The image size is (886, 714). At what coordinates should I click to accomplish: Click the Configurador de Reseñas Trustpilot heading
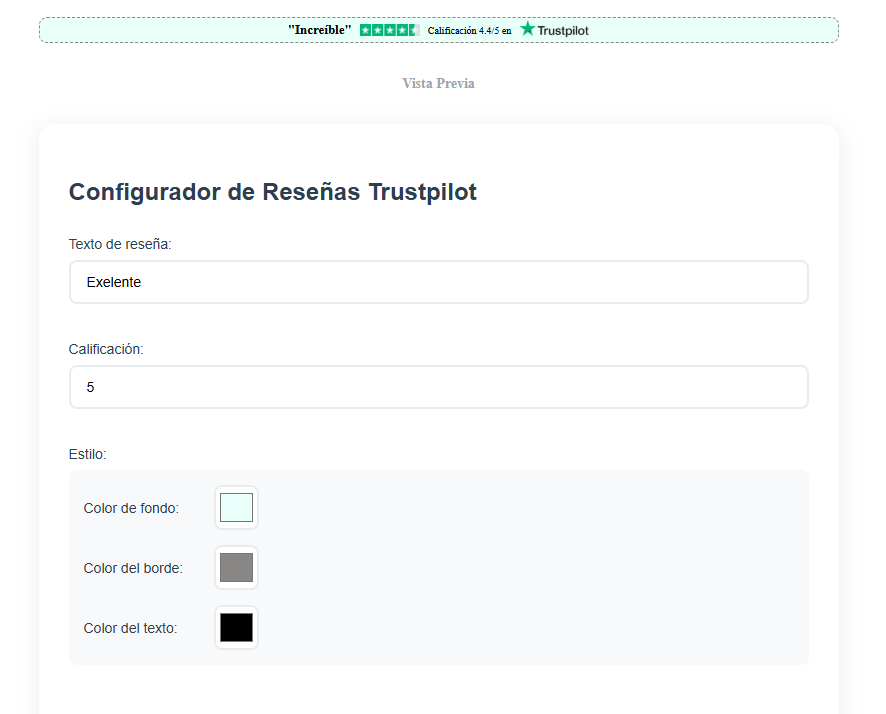[x=272, y=192]
